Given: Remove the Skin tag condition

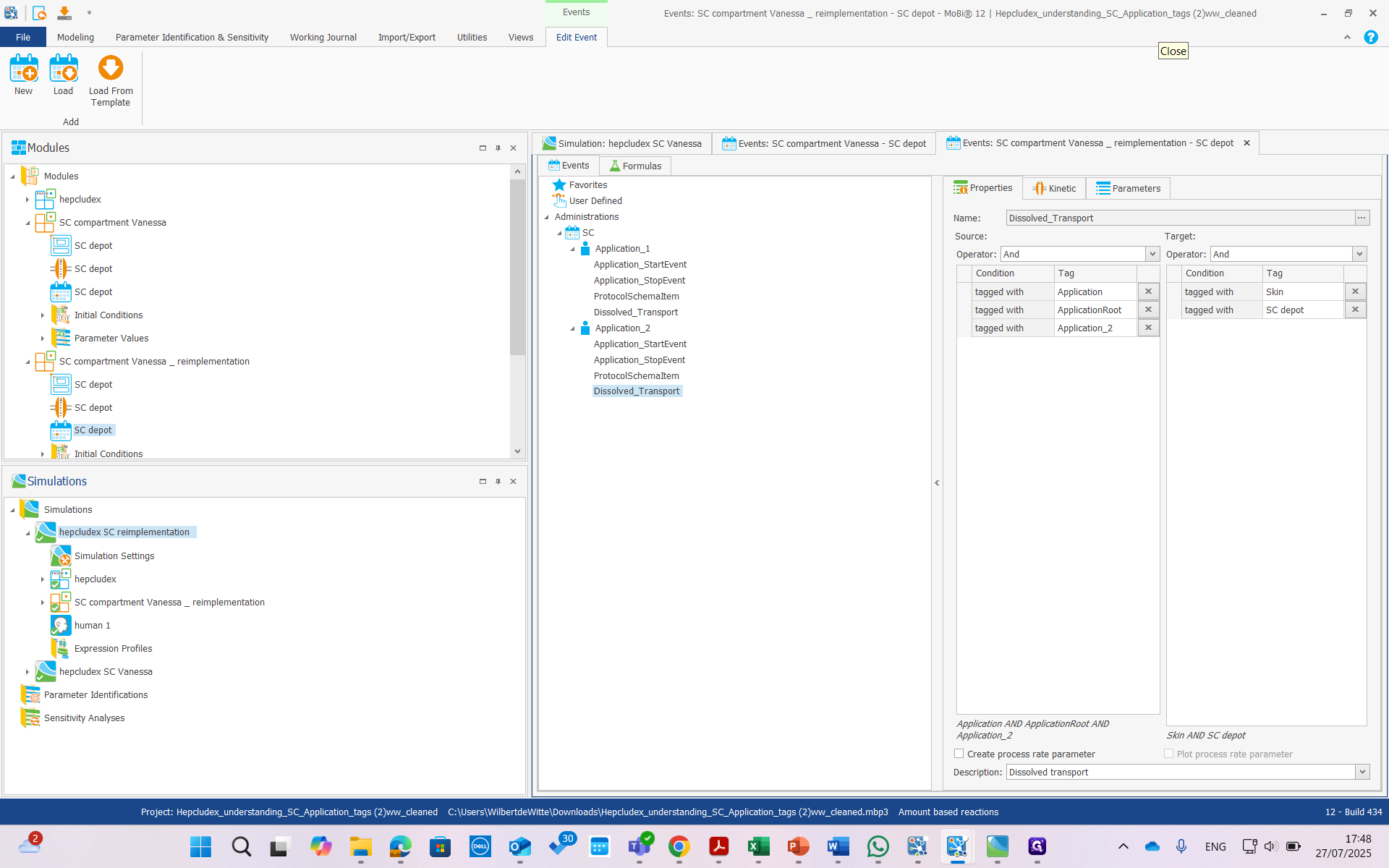Looking at the screenshot, I should point(1355,291).
